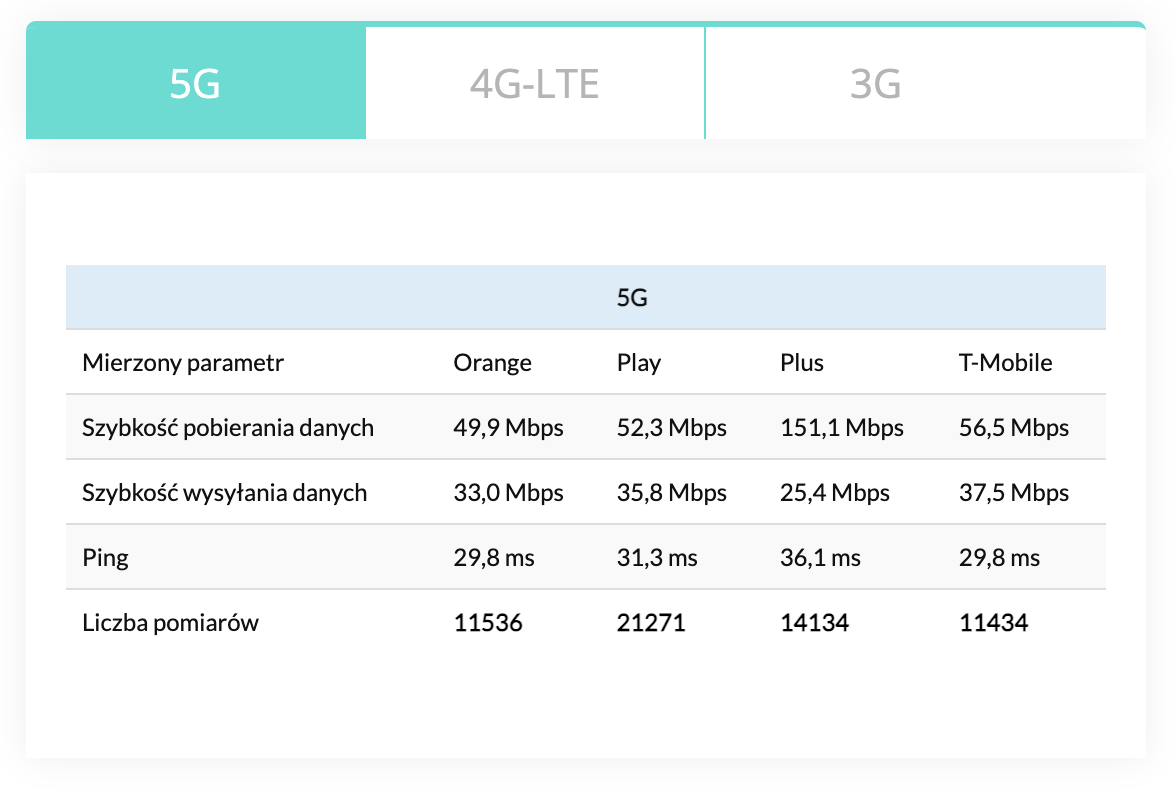Click Plus download speed 151,1 Mbps
The height and width of the screenshot is (794, 1176).
(x=841, y=428)
